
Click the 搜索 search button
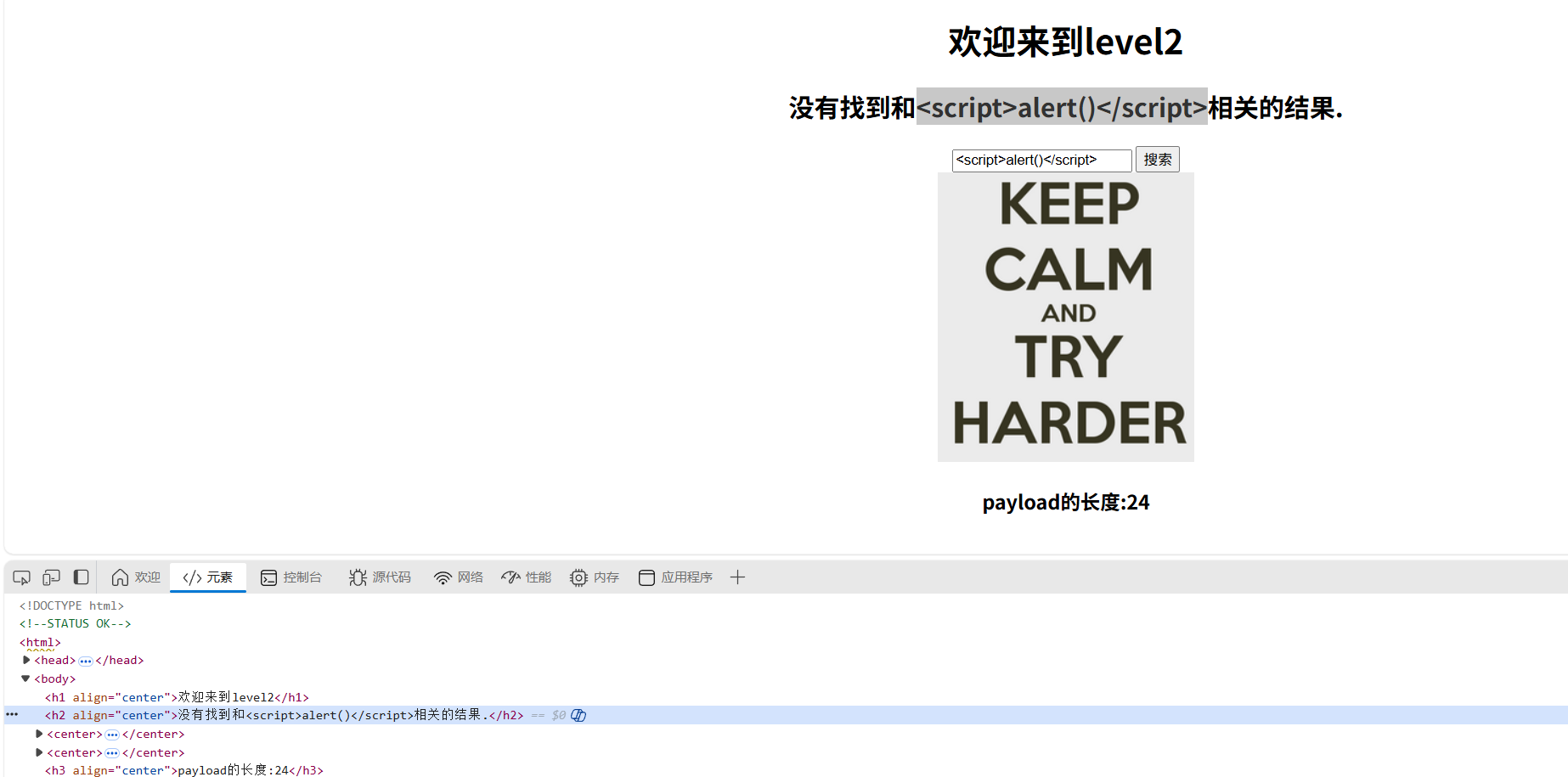(x=1158, y=160)
